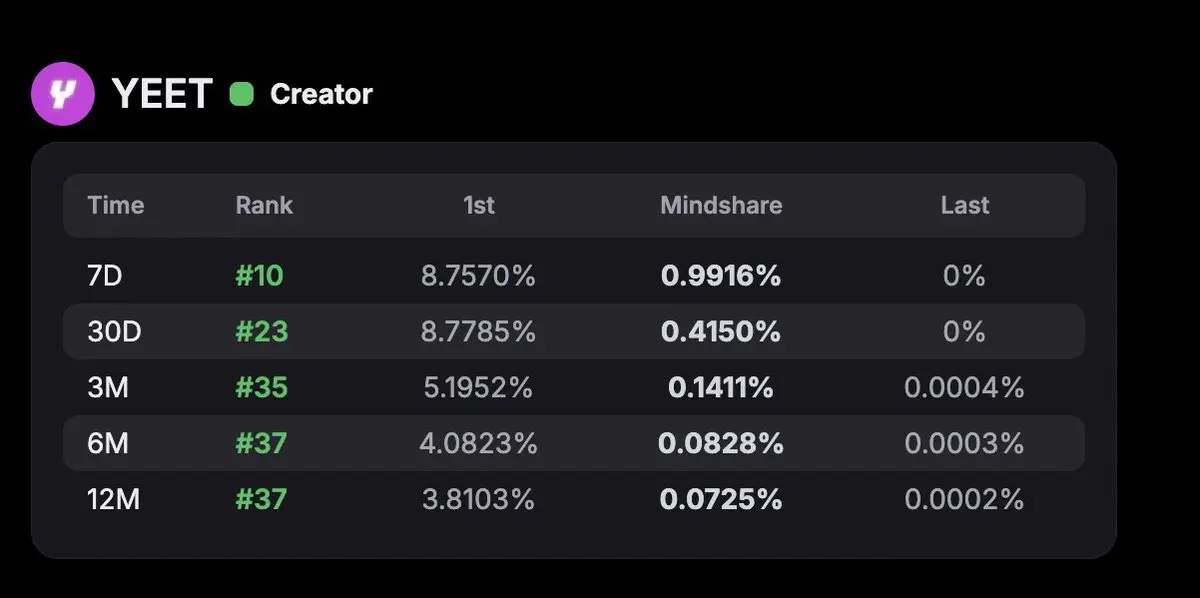Viewport: 1200px width, 598px height.
Task: Select the 12M time row
Action: (115, 499)
